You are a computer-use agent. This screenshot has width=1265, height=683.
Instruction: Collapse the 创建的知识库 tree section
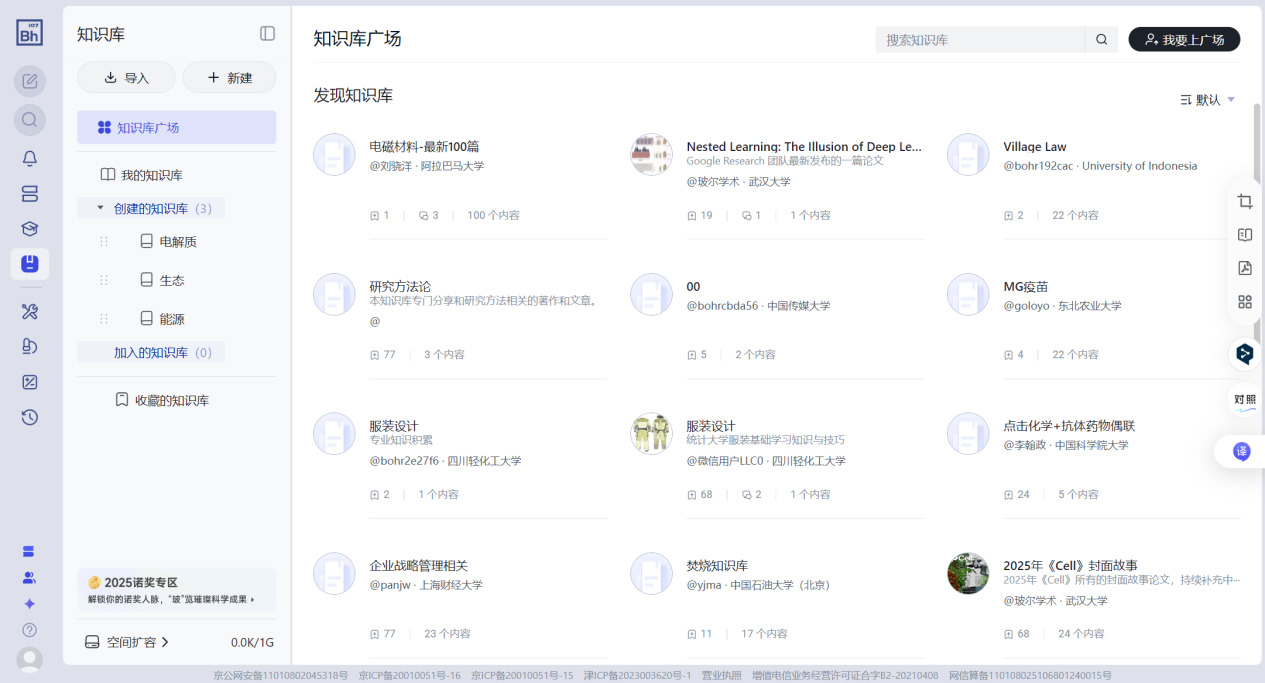(100, 208)
